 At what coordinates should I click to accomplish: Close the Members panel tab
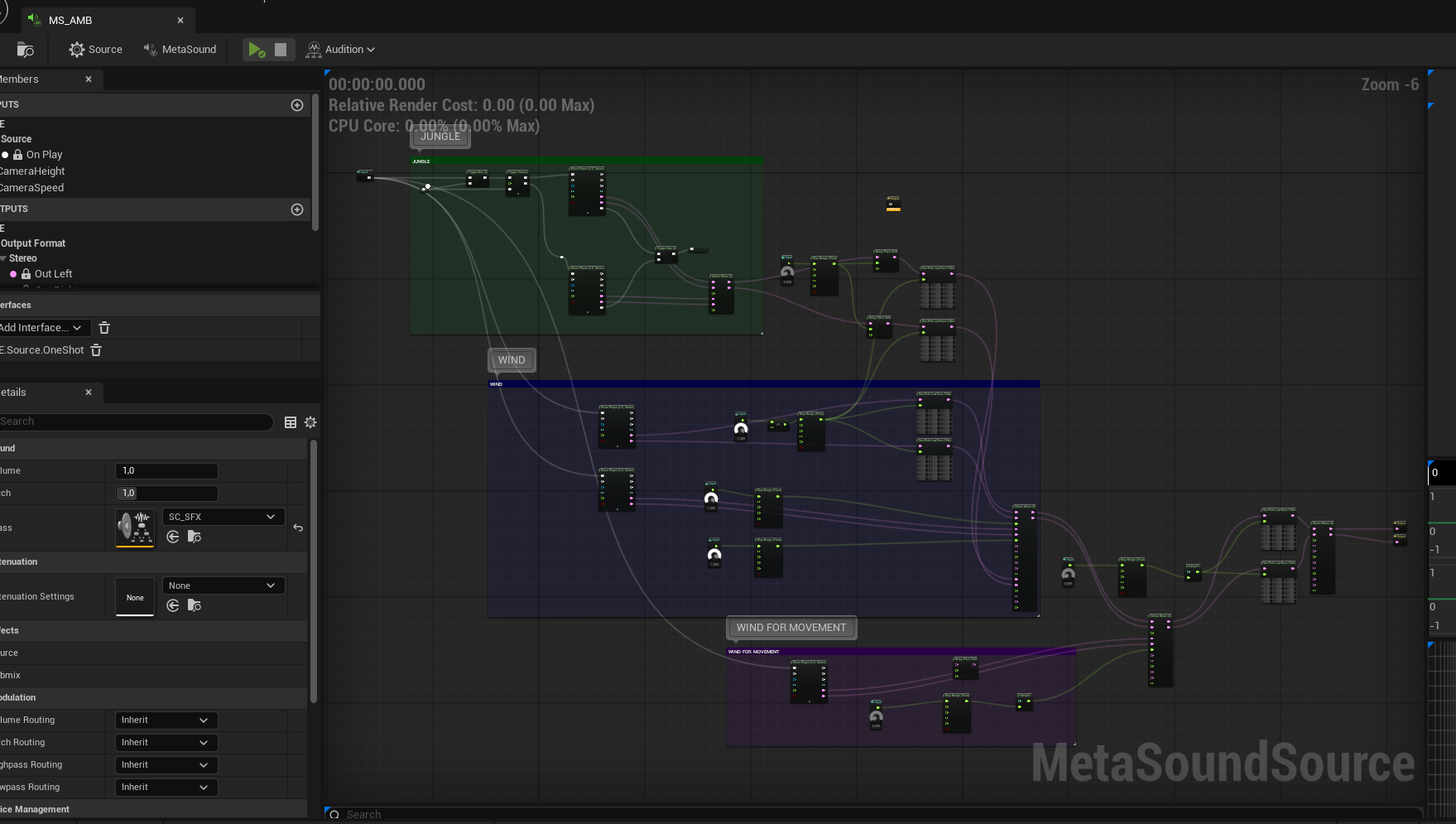click(x=89, y=80)
